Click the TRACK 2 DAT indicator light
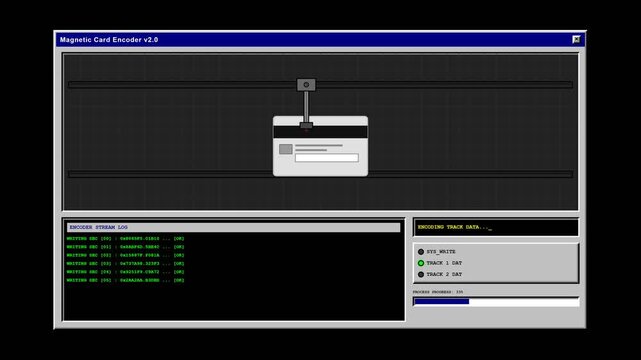 pyautogui.click(x=421, y=275)
